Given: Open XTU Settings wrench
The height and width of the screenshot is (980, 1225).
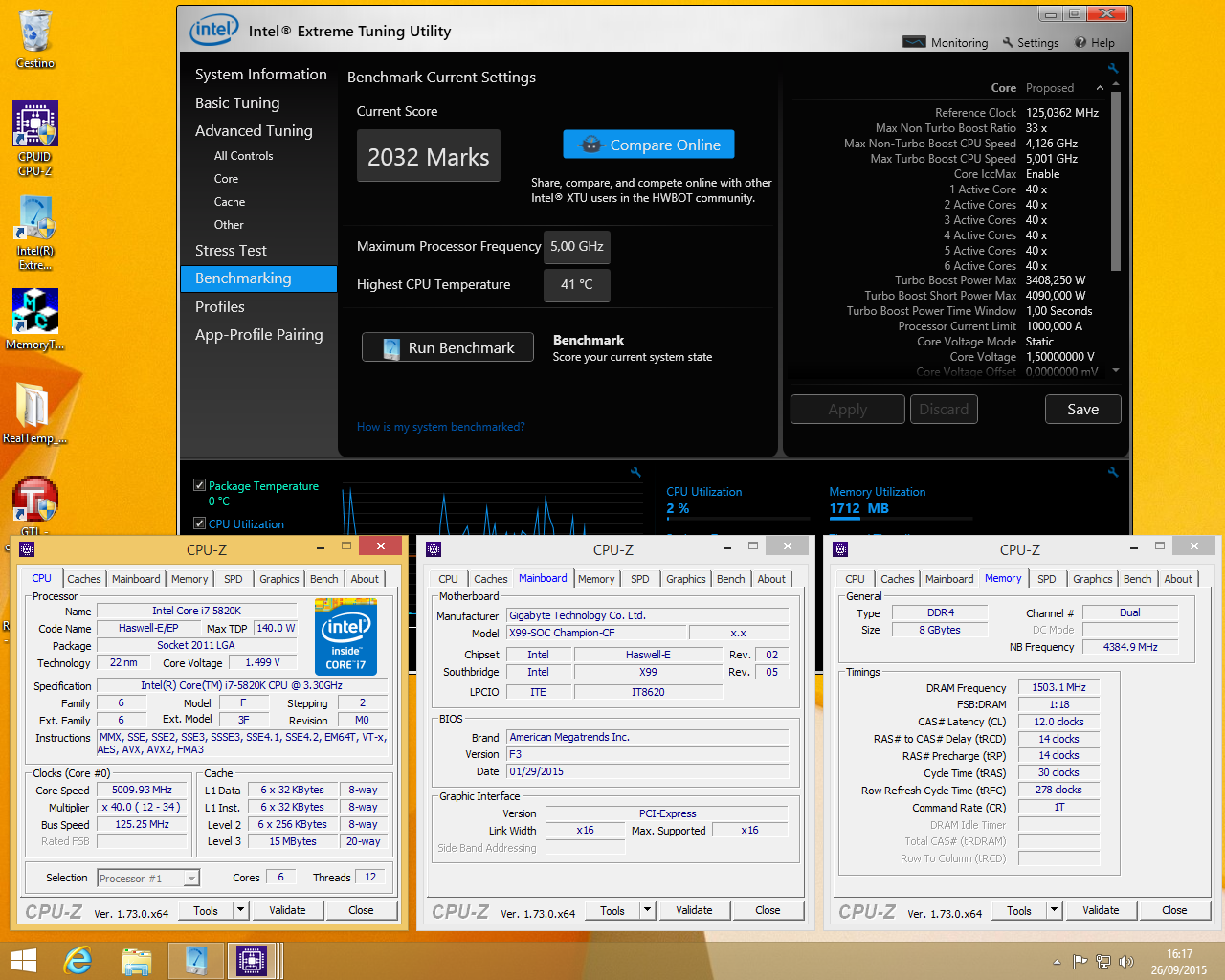Looking at the screenshot, I should pos(1030,43).
